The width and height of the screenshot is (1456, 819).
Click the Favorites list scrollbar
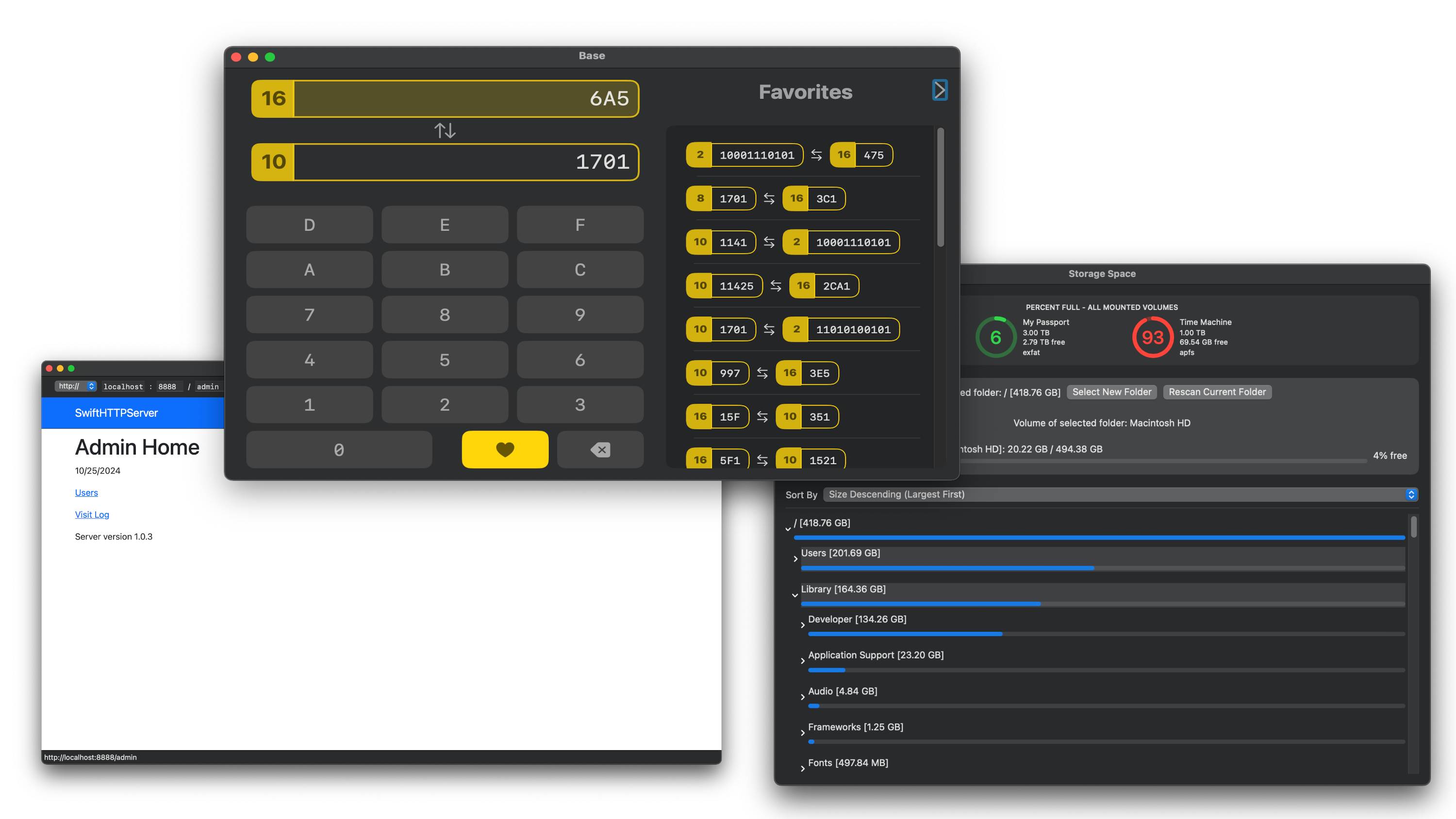(x=941, y=187)
